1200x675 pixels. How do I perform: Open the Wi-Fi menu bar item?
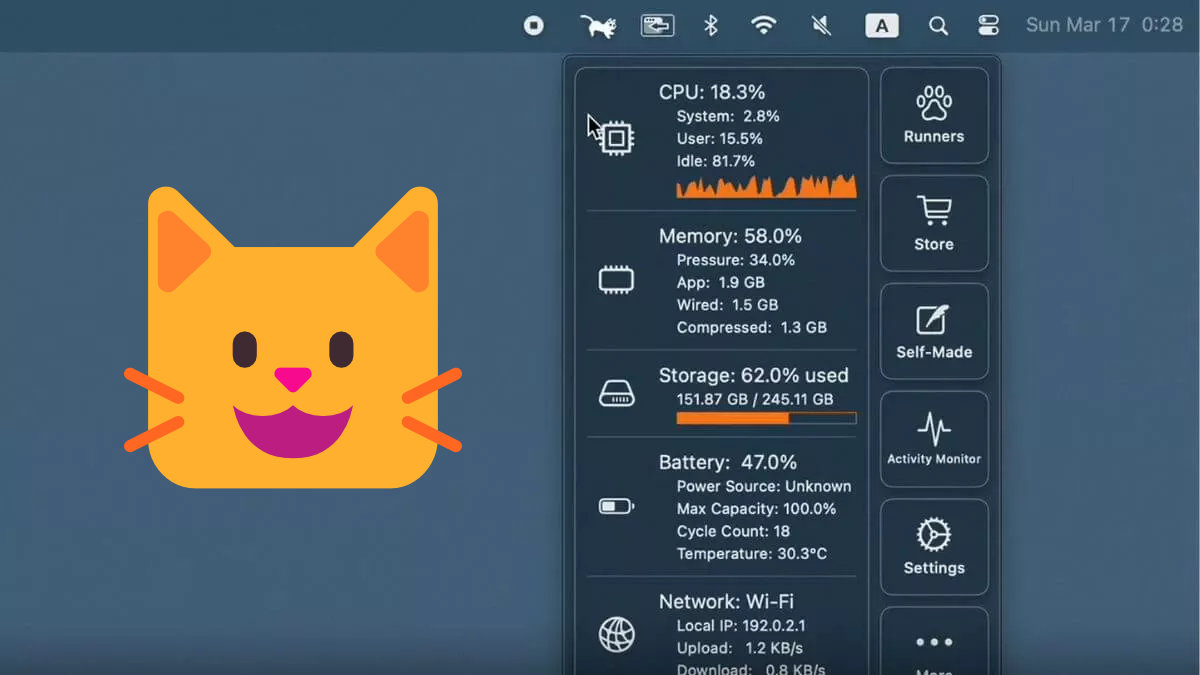click(x=764, y=26)
